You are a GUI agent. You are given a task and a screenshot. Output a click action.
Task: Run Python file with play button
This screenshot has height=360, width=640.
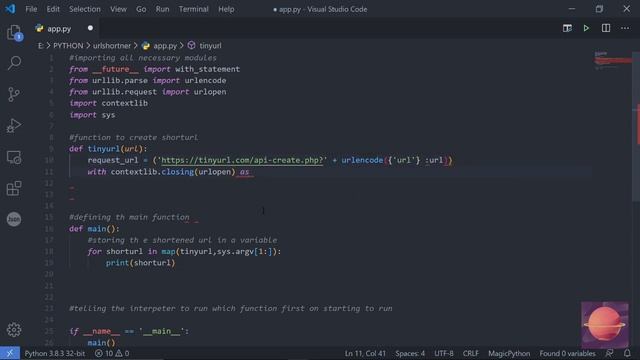click(x=586, y=28)
